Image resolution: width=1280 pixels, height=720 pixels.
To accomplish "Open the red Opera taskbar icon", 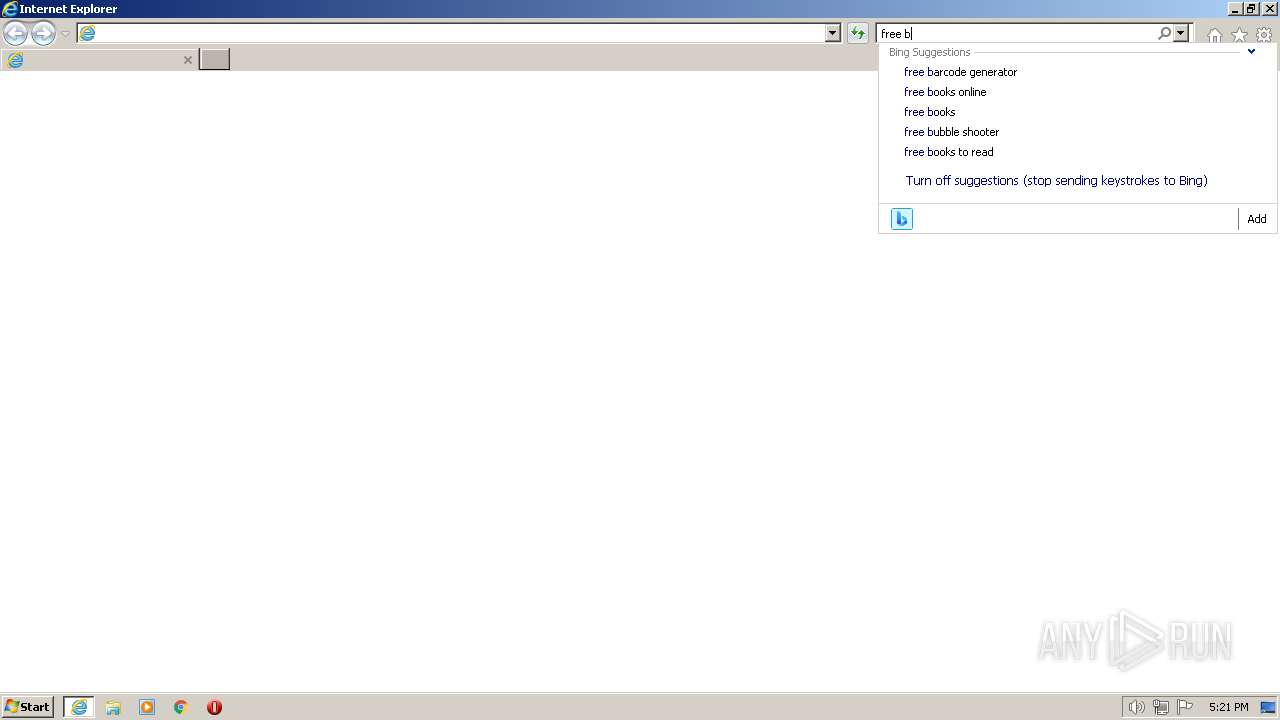I will pos(214,707).
